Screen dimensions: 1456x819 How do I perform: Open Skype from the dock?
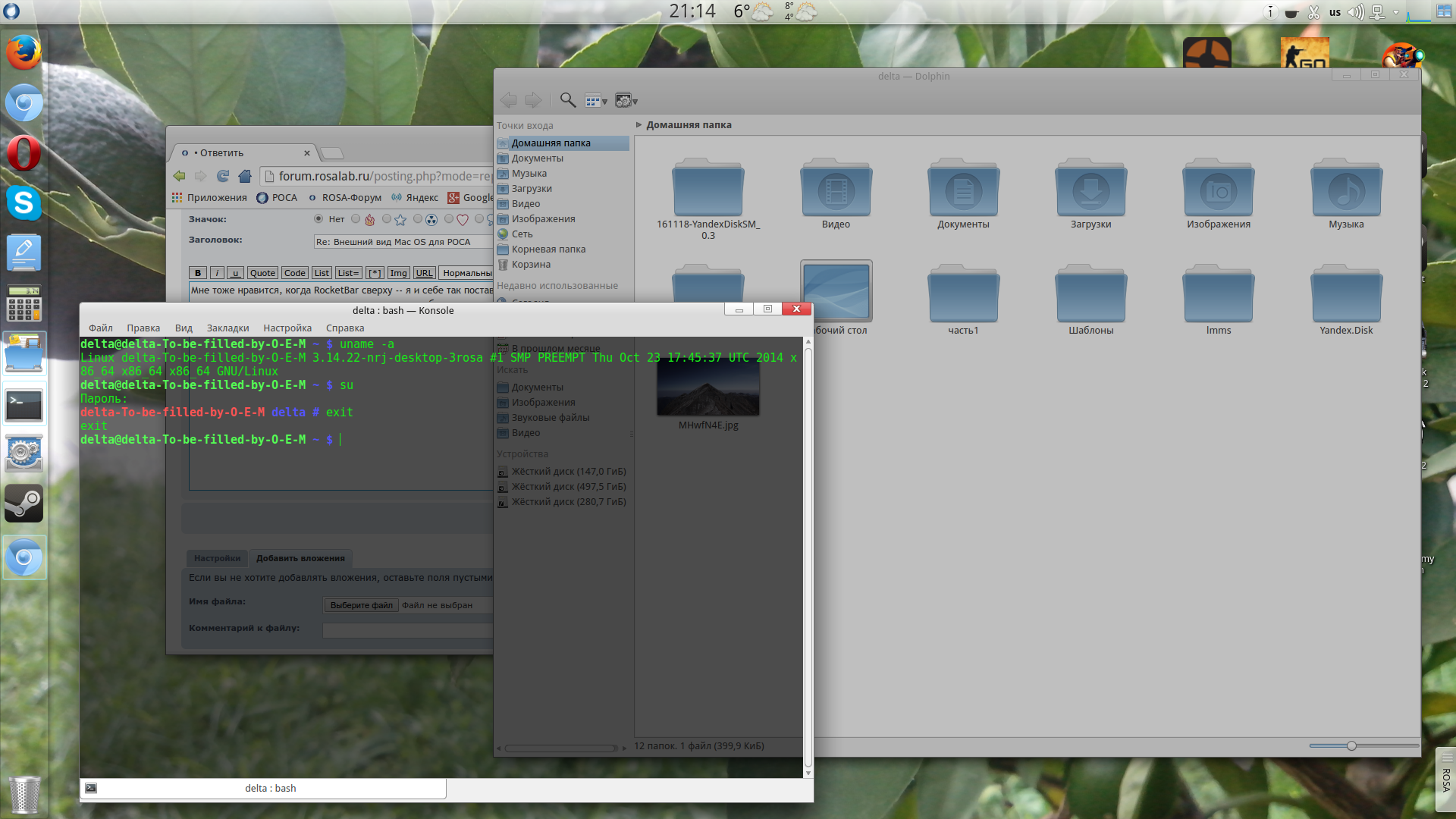pos(24,203)
